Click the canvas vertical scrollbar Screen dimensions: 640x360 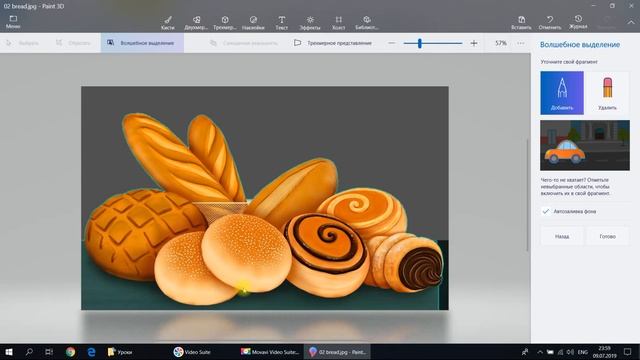coord(527,195)
